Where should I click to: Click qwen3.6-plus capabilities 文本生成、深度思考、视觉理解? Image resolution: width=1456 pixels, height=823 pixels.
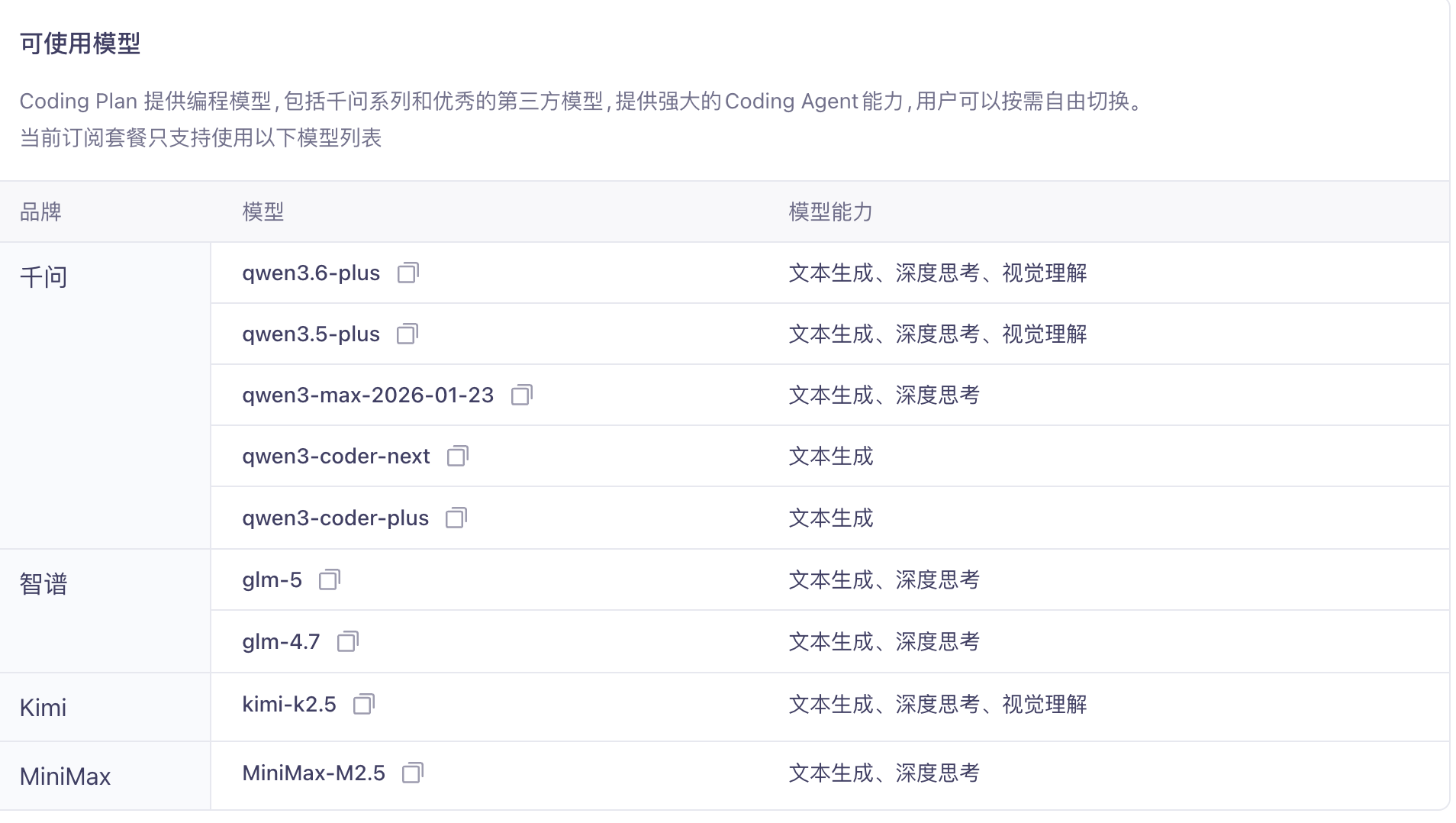[937, 273]
